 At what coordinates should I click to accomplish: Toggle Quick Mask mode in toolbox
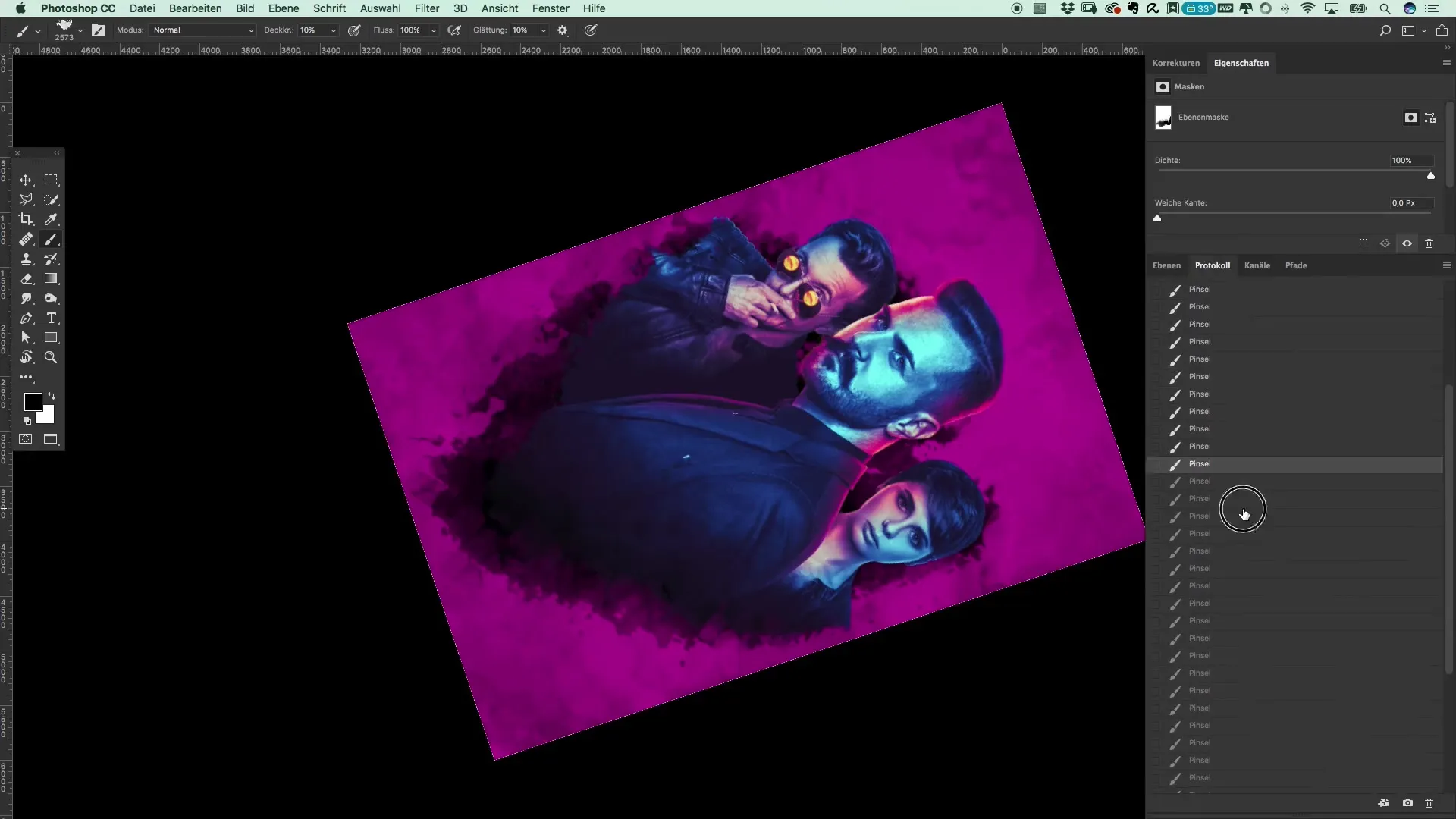click(x=26, y=439)
